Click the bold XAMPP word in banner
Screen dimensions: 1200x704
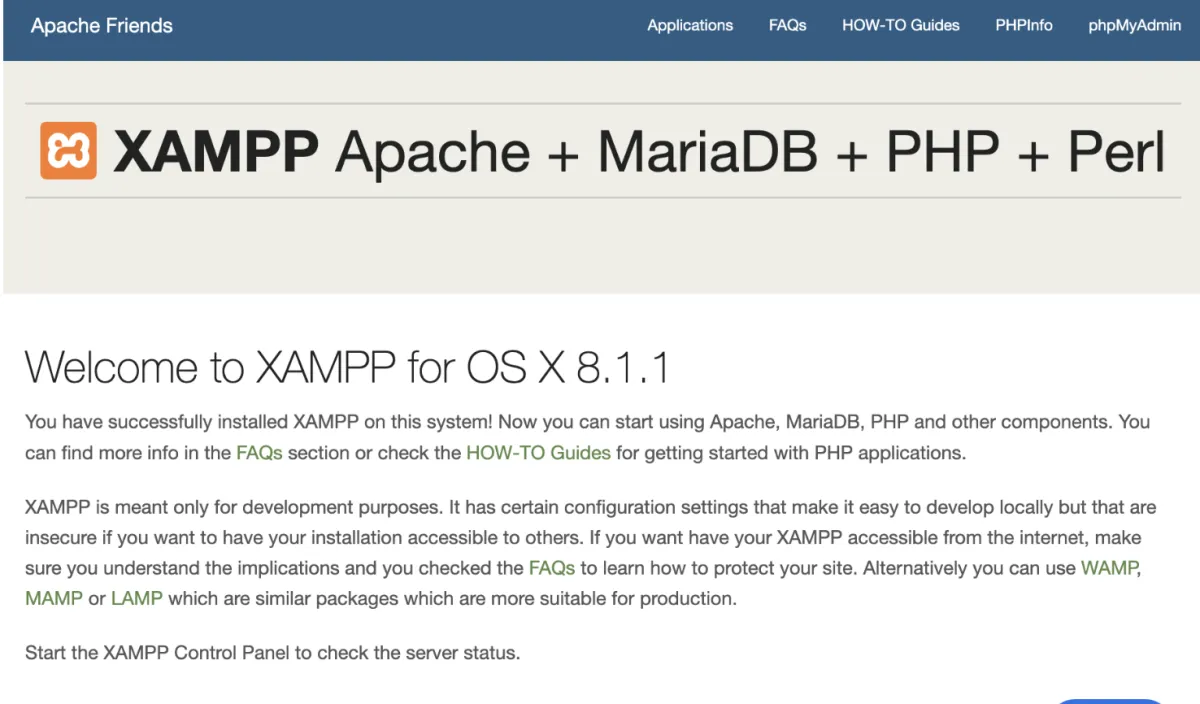[x=216, y=152]
